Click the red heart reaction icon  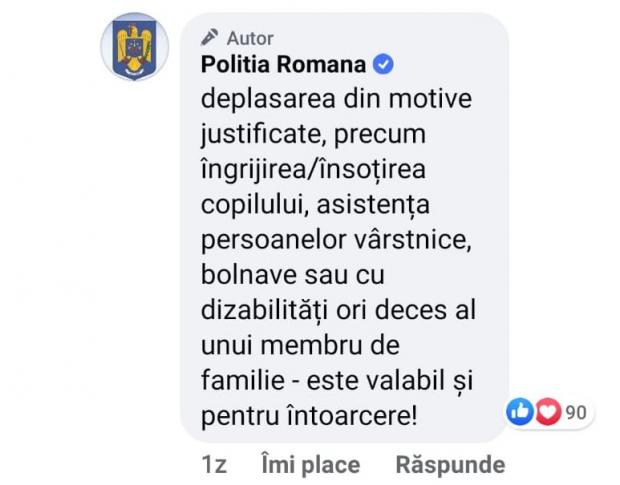pyautogui.click(x=546, y=412)
